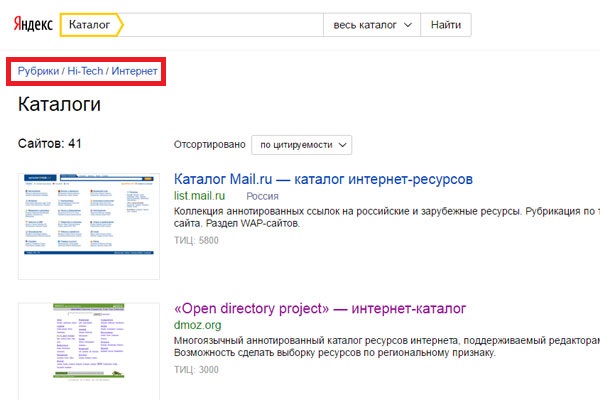Click the yellow Каталог arrow label
The height and width of the screenshot is (400, 600).
[91, 25]
